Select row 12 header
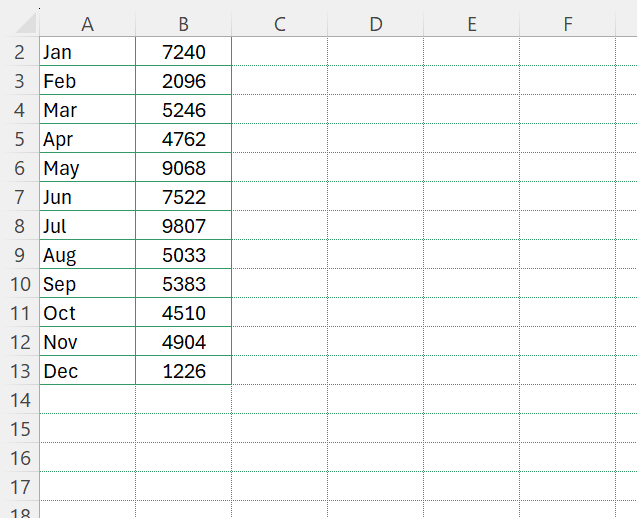 (x=20, y=342)
